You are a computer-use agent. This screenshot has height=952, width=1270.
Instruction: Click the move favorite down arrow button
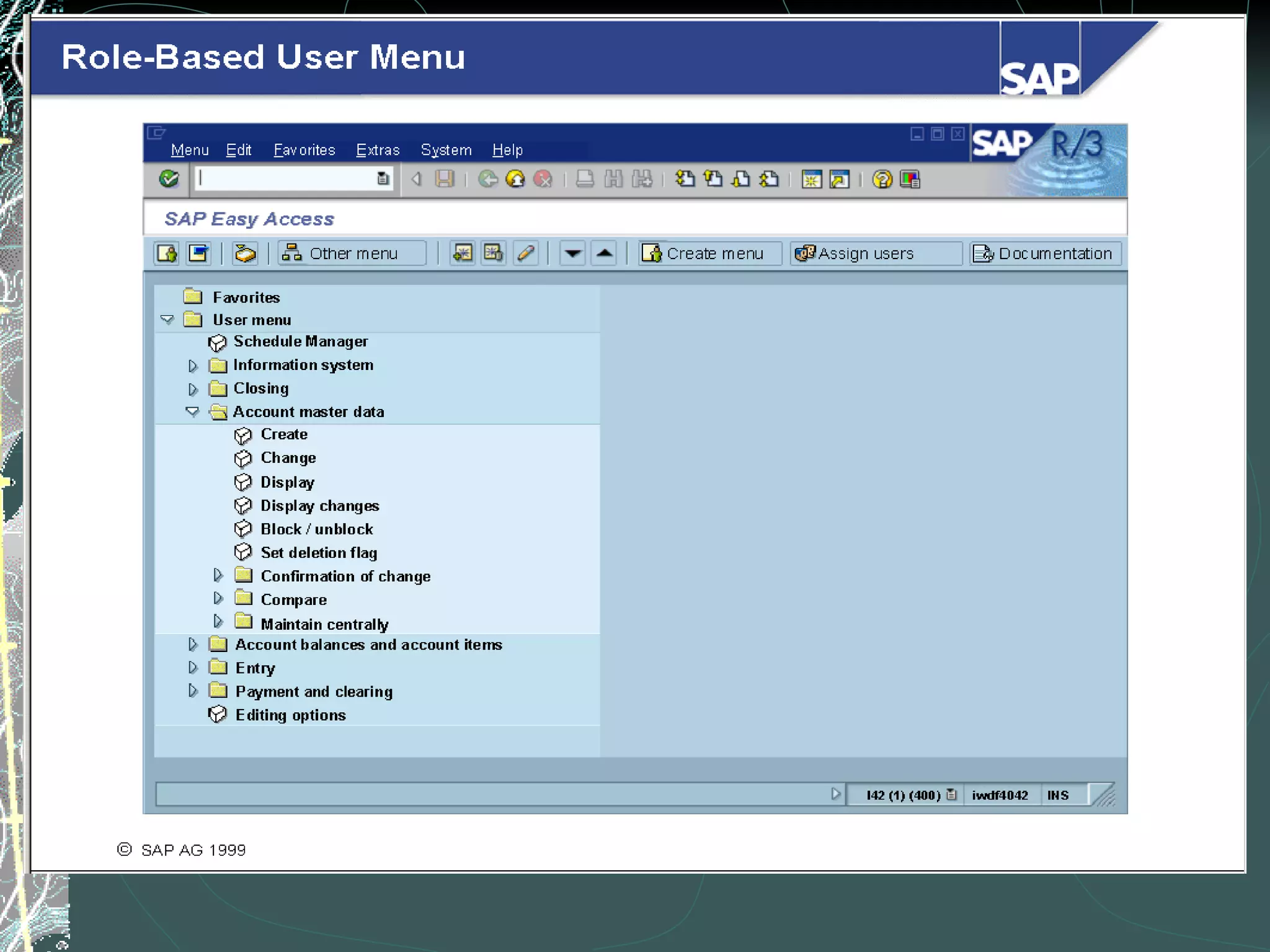(572, 253)
